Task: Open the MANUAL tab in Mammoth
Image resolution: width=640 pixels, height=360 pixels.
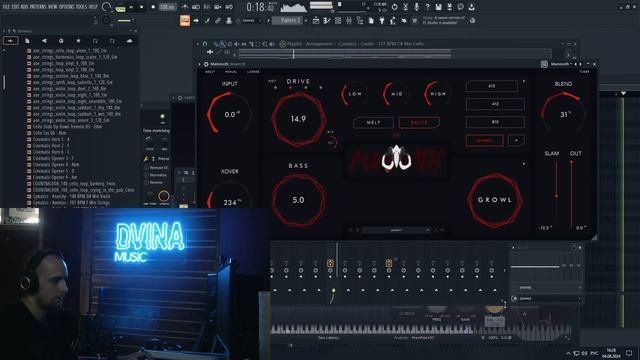Action: 231,72
